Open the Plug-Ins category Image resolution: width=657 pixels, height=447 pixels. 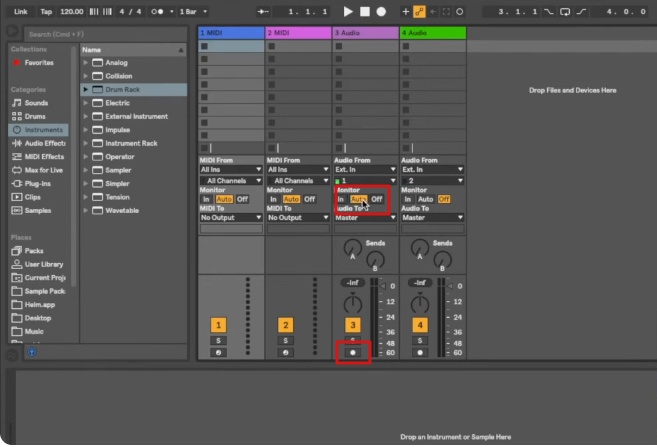pyautogui.click(x=31, y=183)
